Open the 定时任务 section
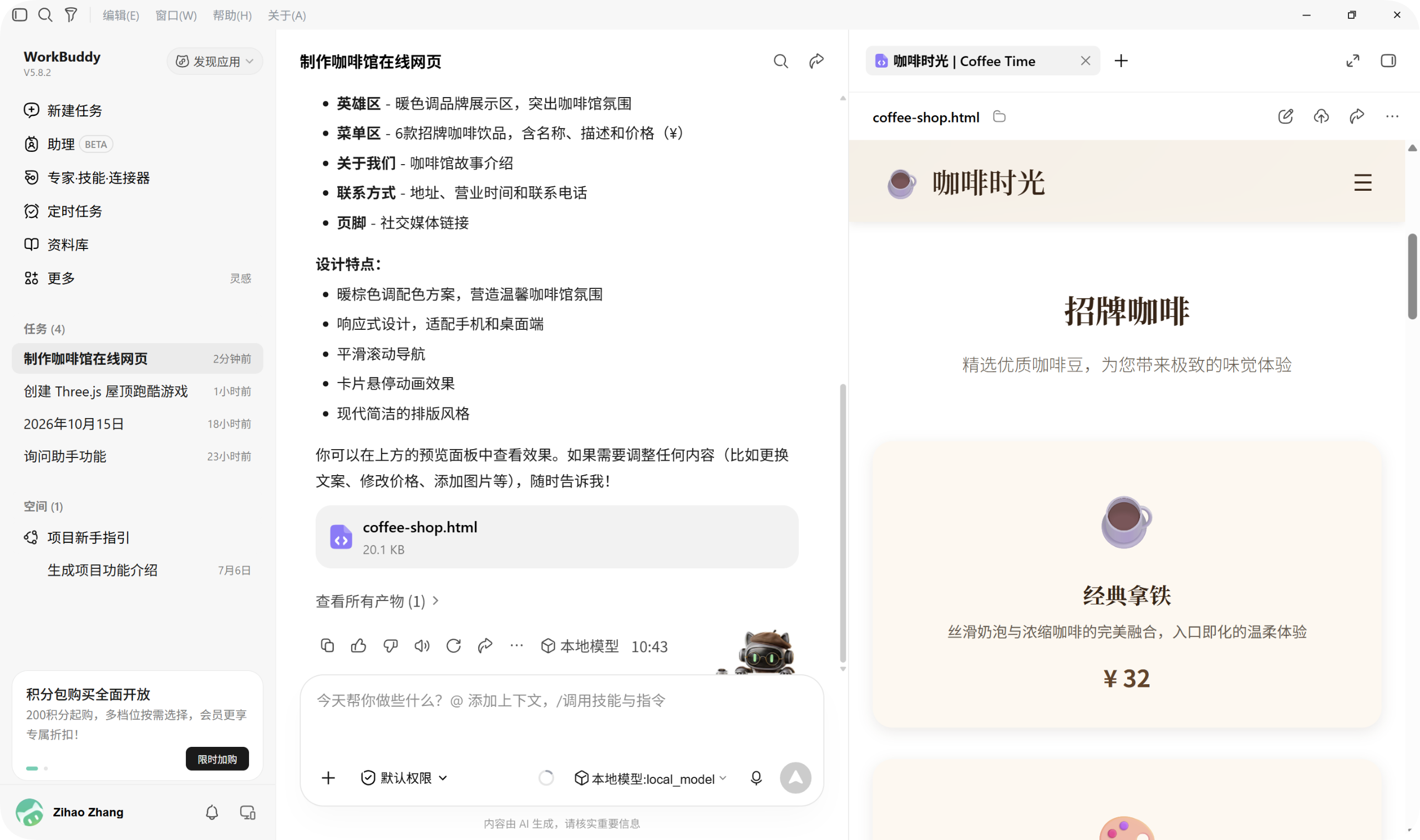Viewport: 1420px width, 840px height. point(138,211)
